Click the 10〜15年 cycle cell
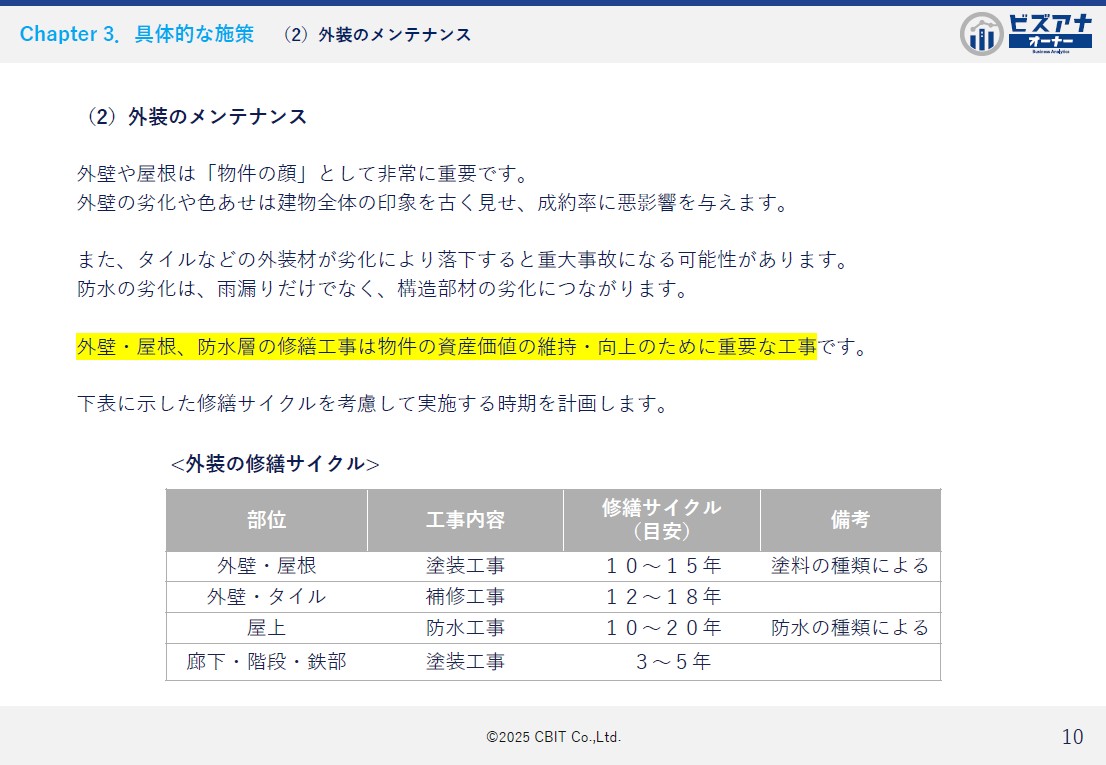1106x765 pixels. coord(662,565)
